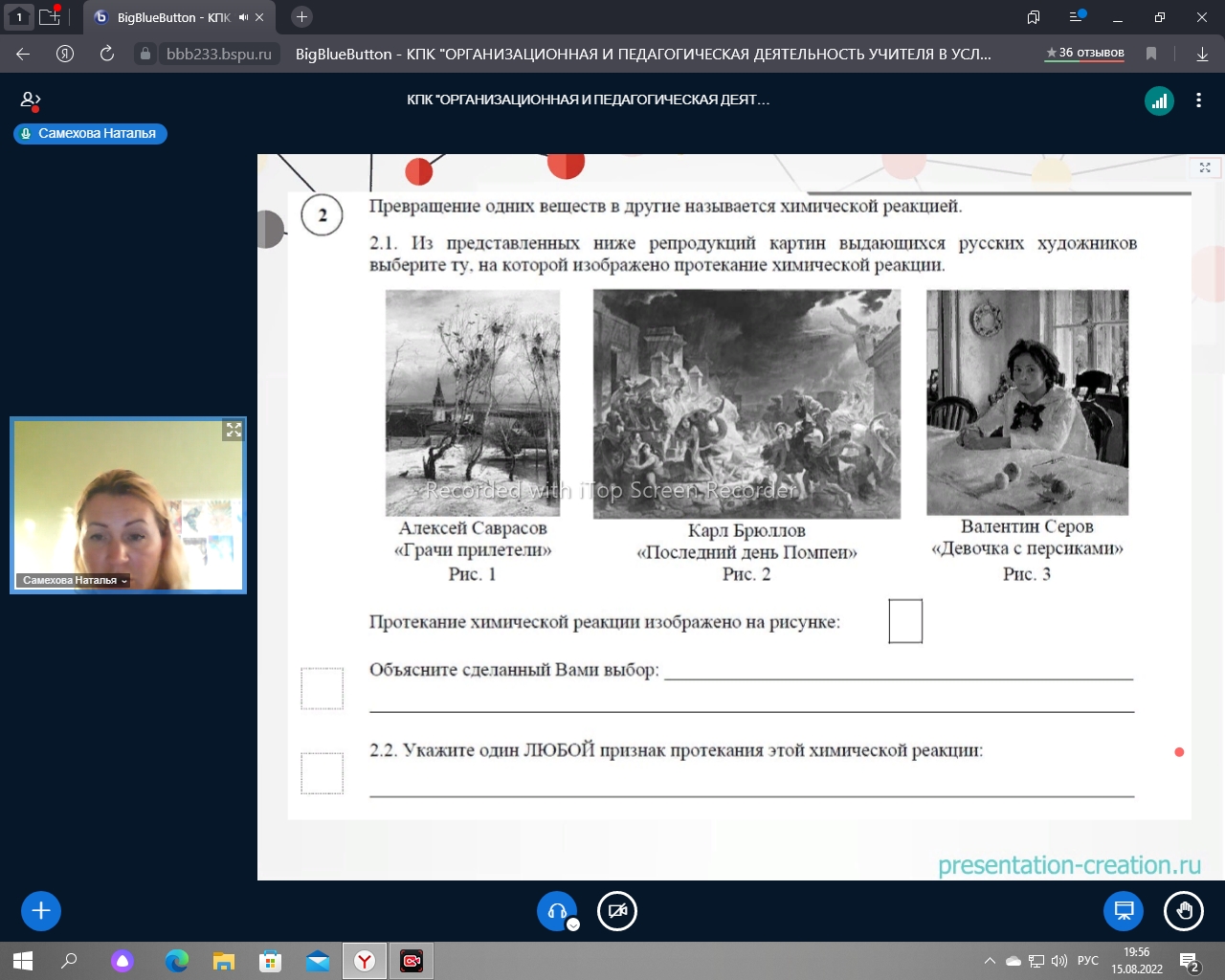
Task: Open a new browser tab
Action: (301, 17)
